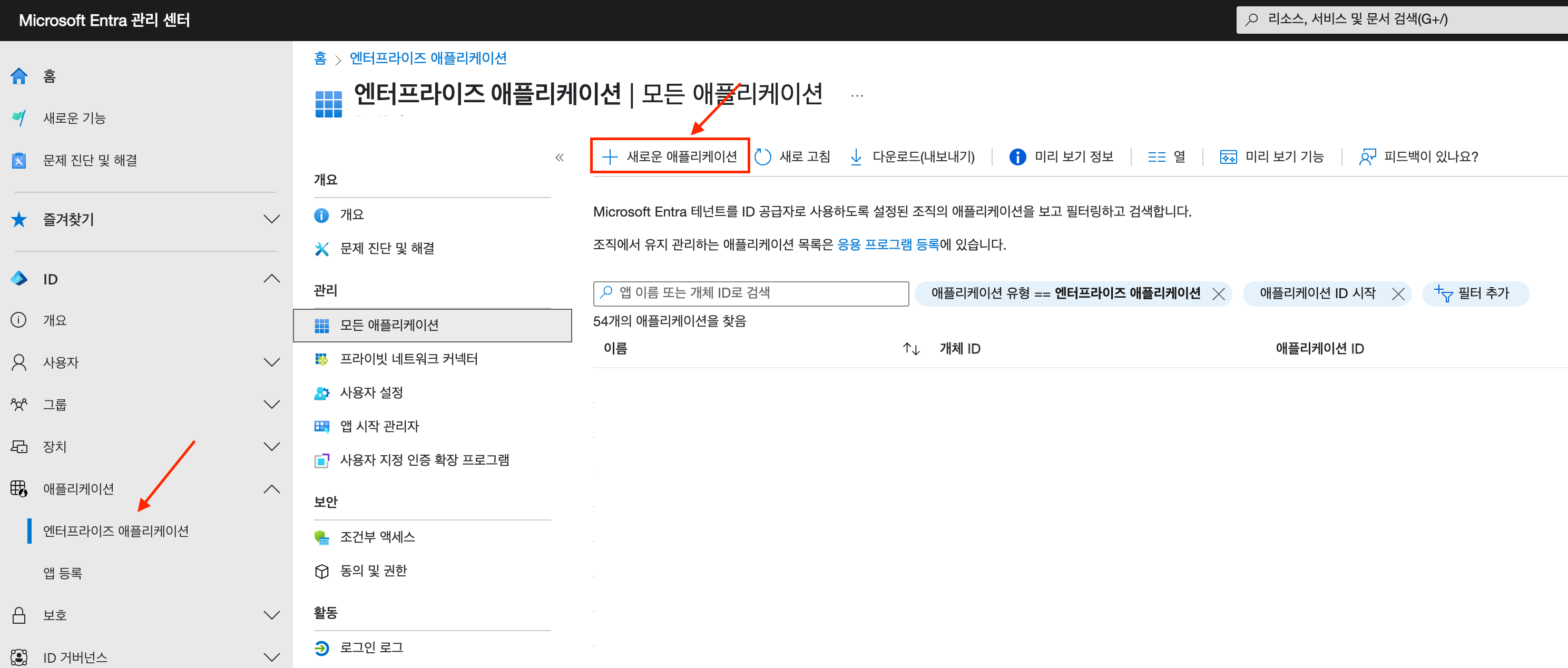
Task: Click the 미리 보기 기능 window icon
Action: pos(1228,157)
